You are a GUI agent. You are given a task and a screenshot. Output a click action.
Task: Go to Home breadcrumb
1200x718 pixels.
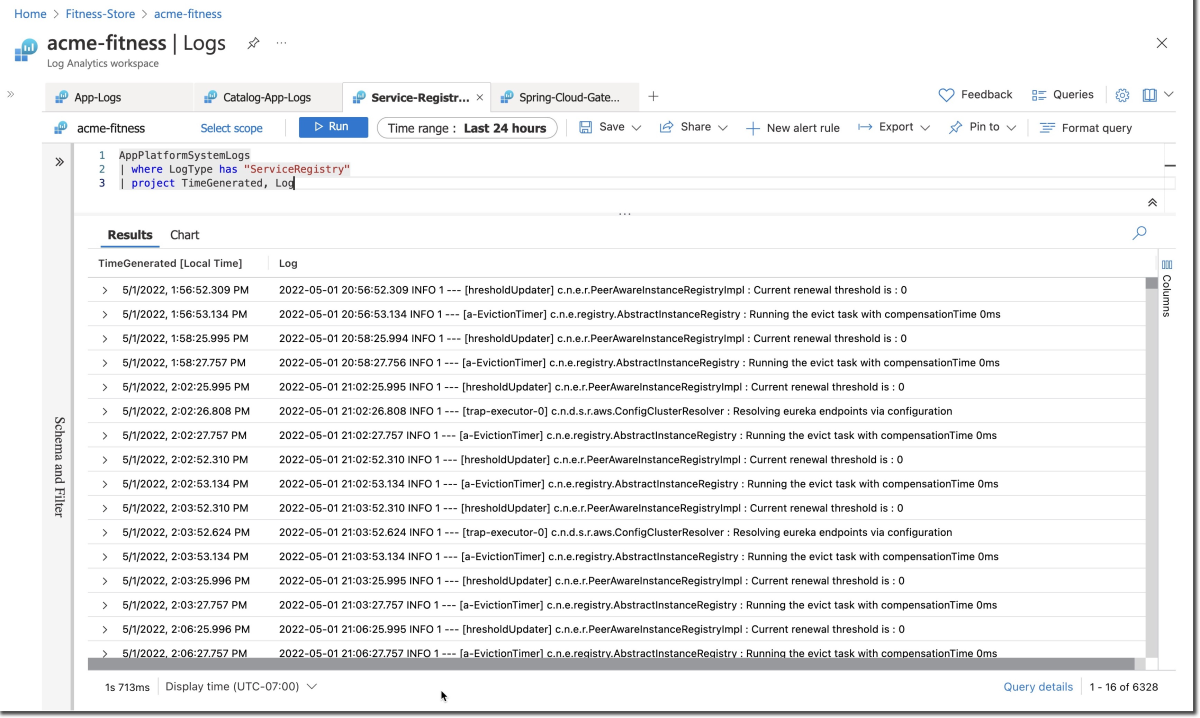pos(30,14)
